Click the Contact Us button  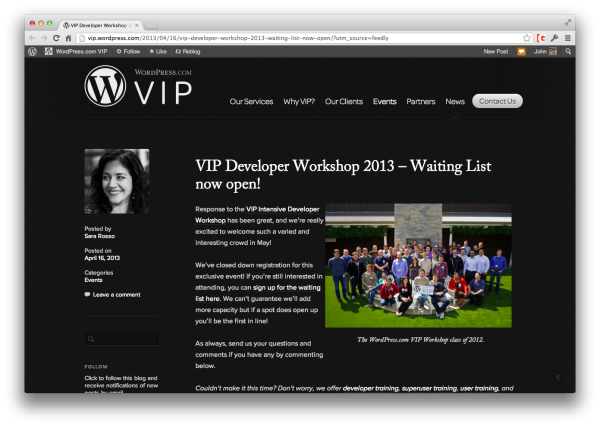click(x=497, y=101)
